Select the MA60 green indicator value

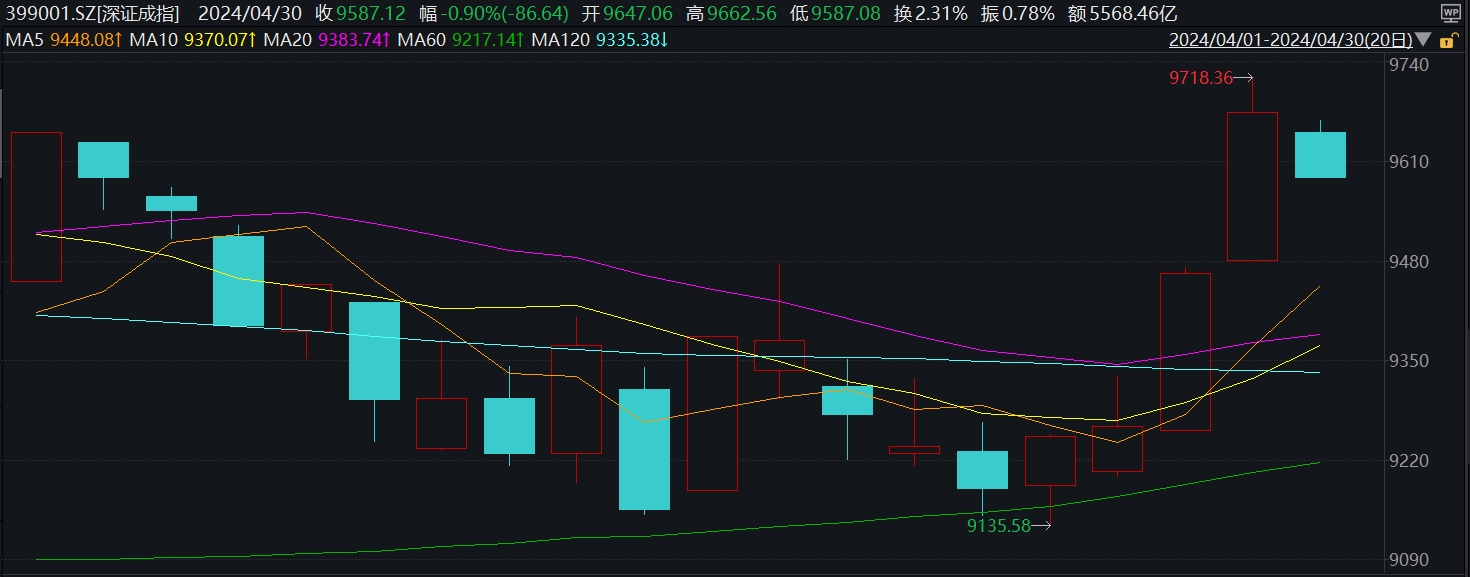pyautogui.click(x=487, y=40)
